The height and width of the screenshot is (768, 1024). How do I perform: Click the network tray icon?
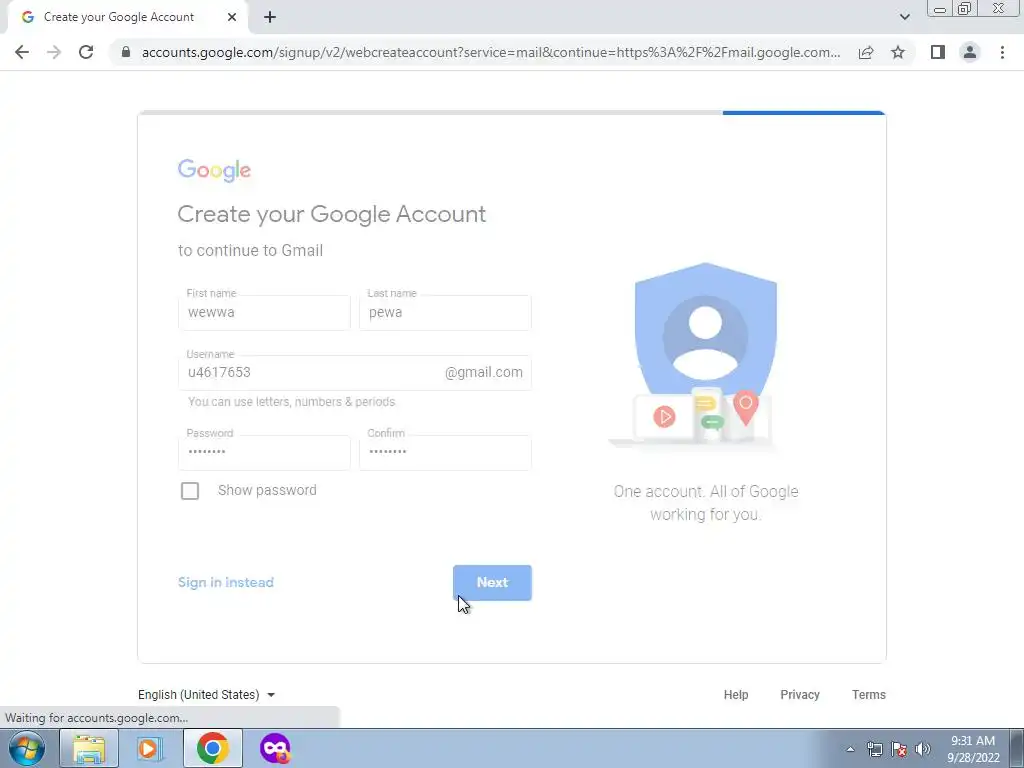(x=874, y=749)
